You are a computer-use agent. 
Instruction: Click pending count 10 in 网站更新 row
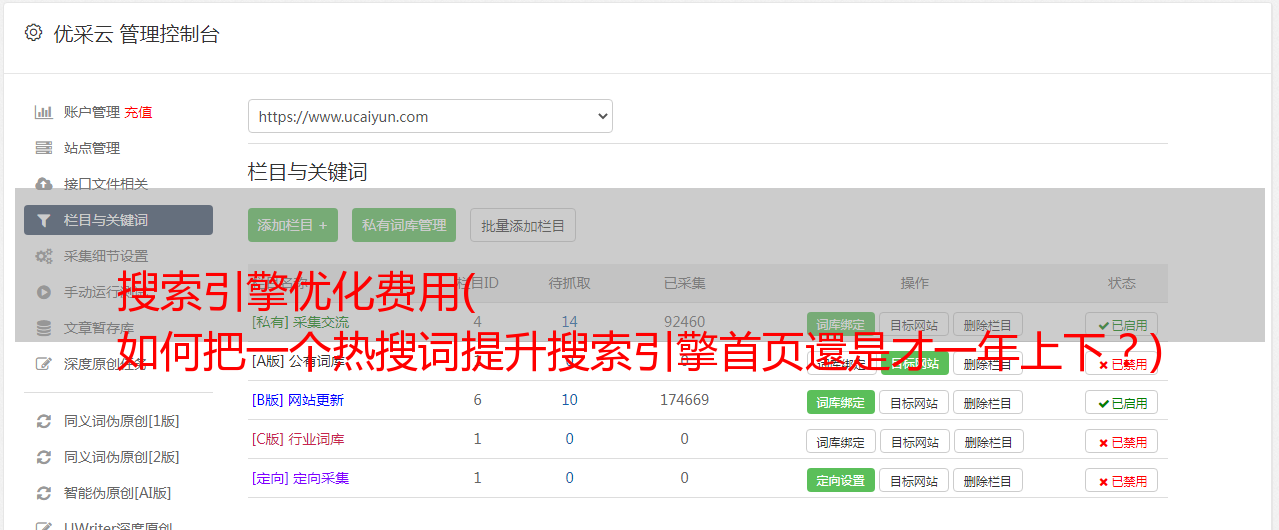570,400
